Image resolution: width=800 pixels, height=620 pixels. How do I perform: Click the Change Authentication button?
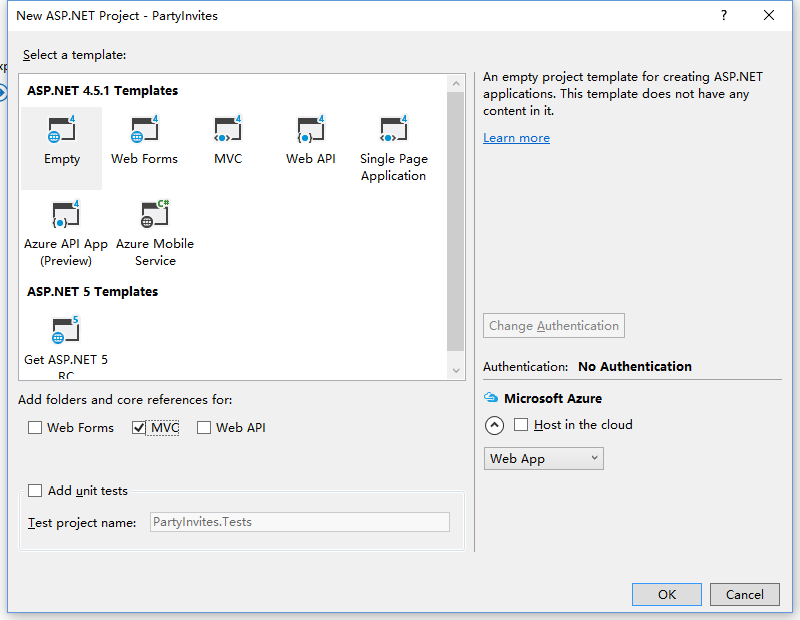tap(554, 326)
